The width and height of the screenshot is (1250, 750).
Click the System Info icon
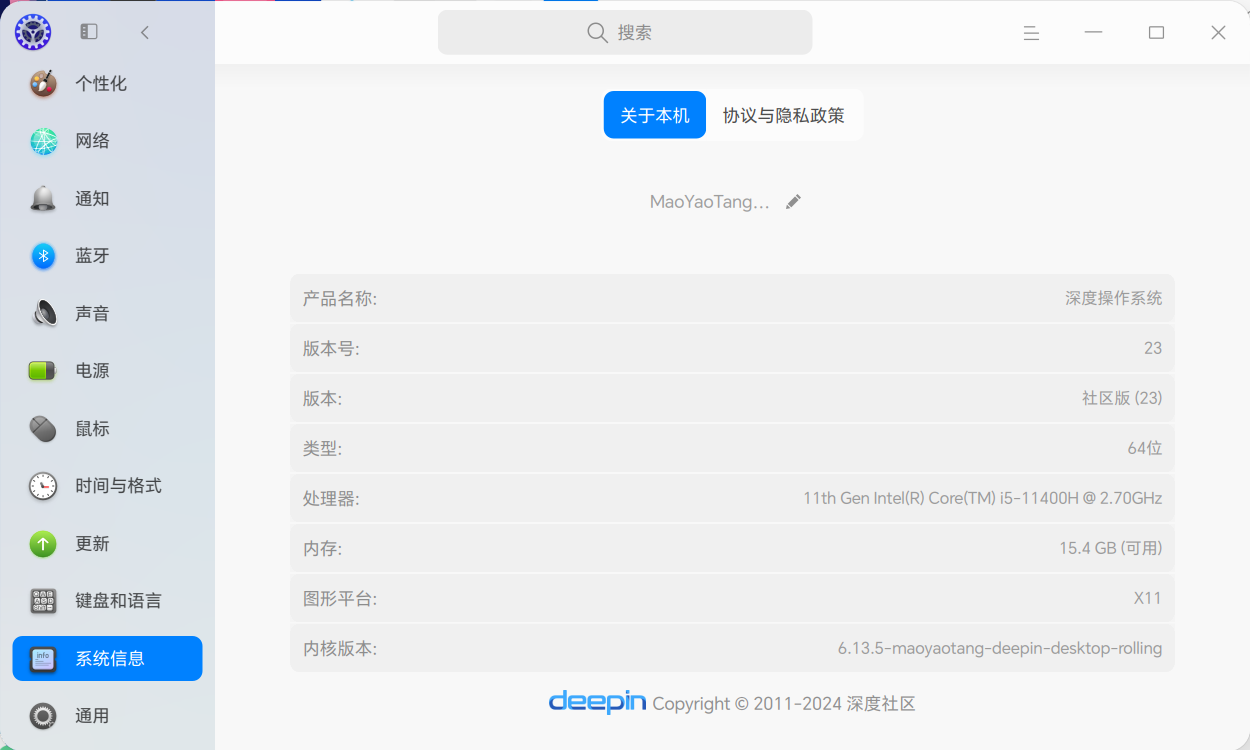tap(43, 659)
